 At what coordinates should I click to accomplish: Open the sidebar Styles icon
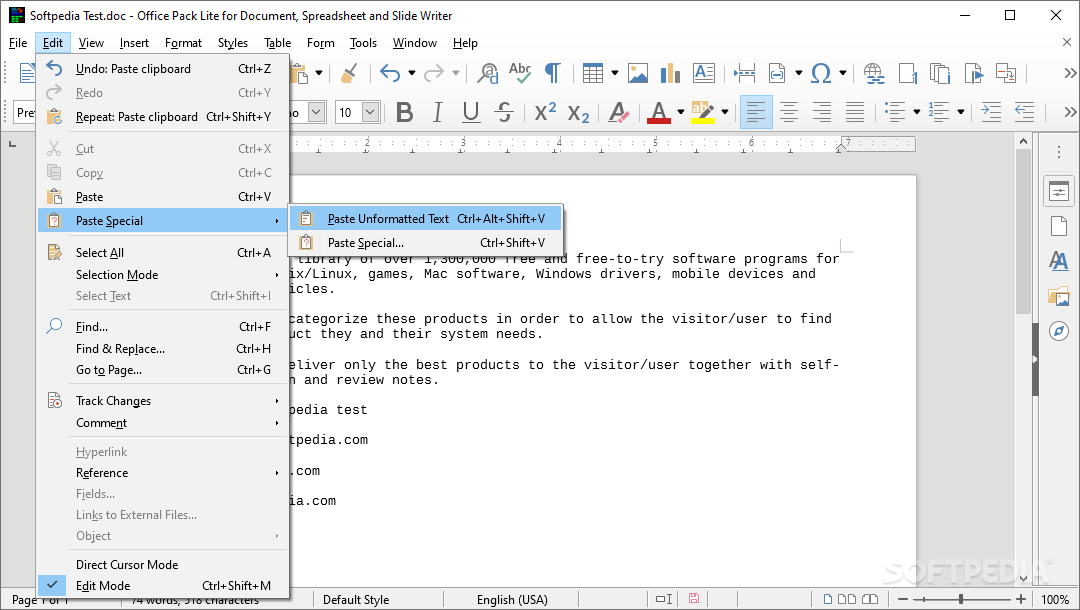1059,260
